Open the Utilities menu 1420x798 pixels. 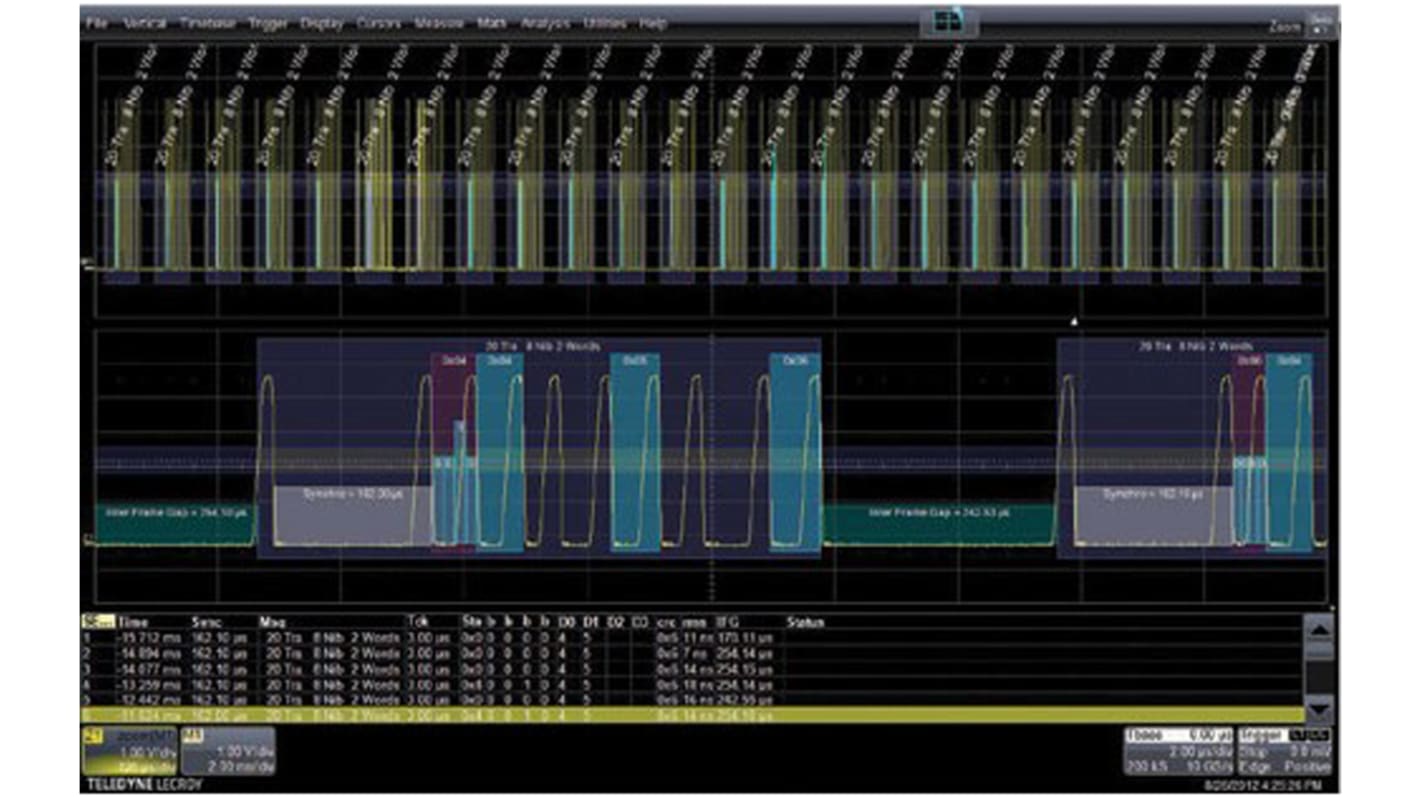tap(604, 23)
